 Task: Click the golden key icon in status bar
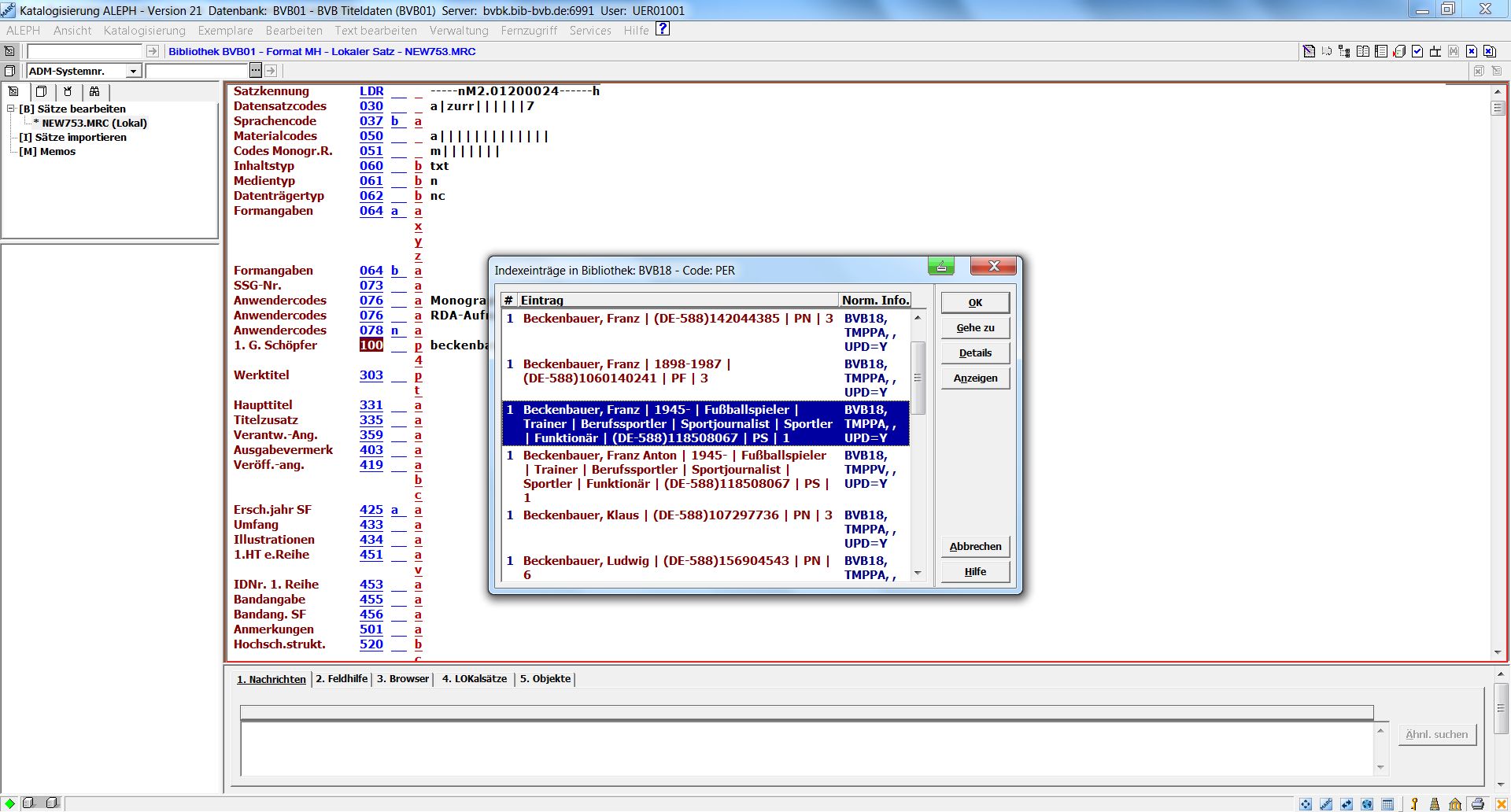[1414, 803]
